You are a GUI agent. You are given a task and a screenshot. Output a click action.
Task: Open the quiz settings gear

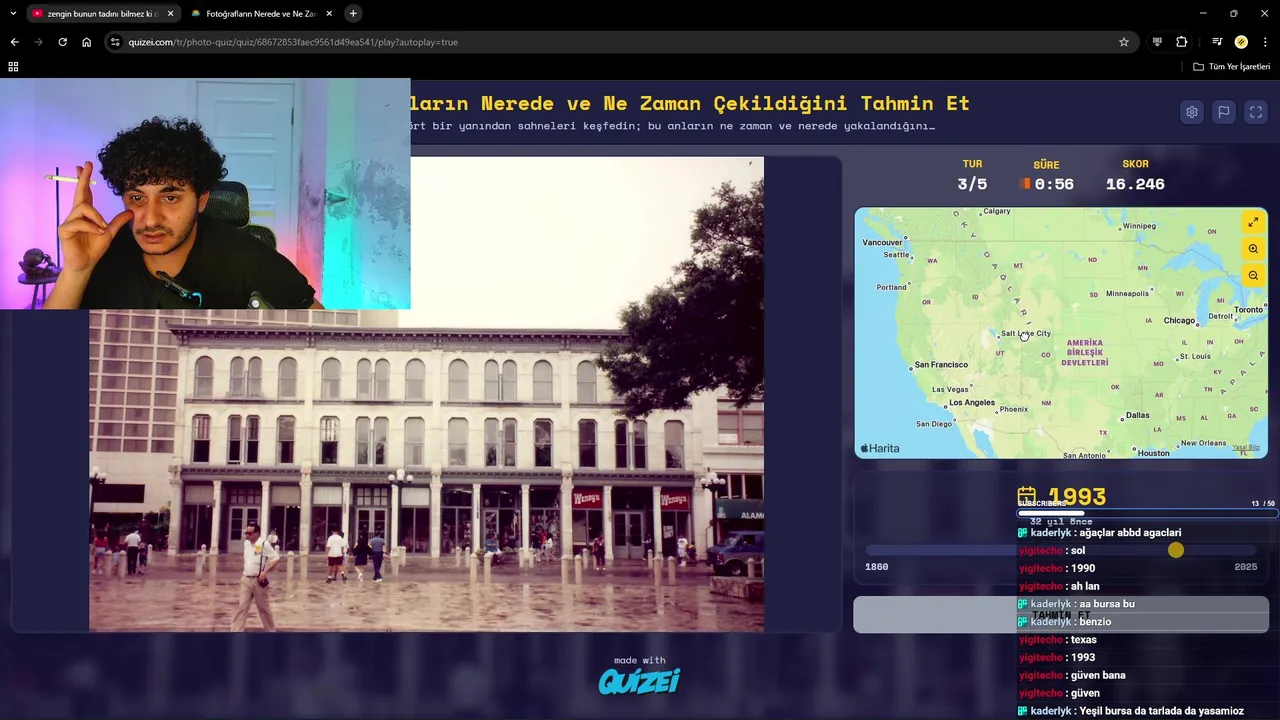1192,112
